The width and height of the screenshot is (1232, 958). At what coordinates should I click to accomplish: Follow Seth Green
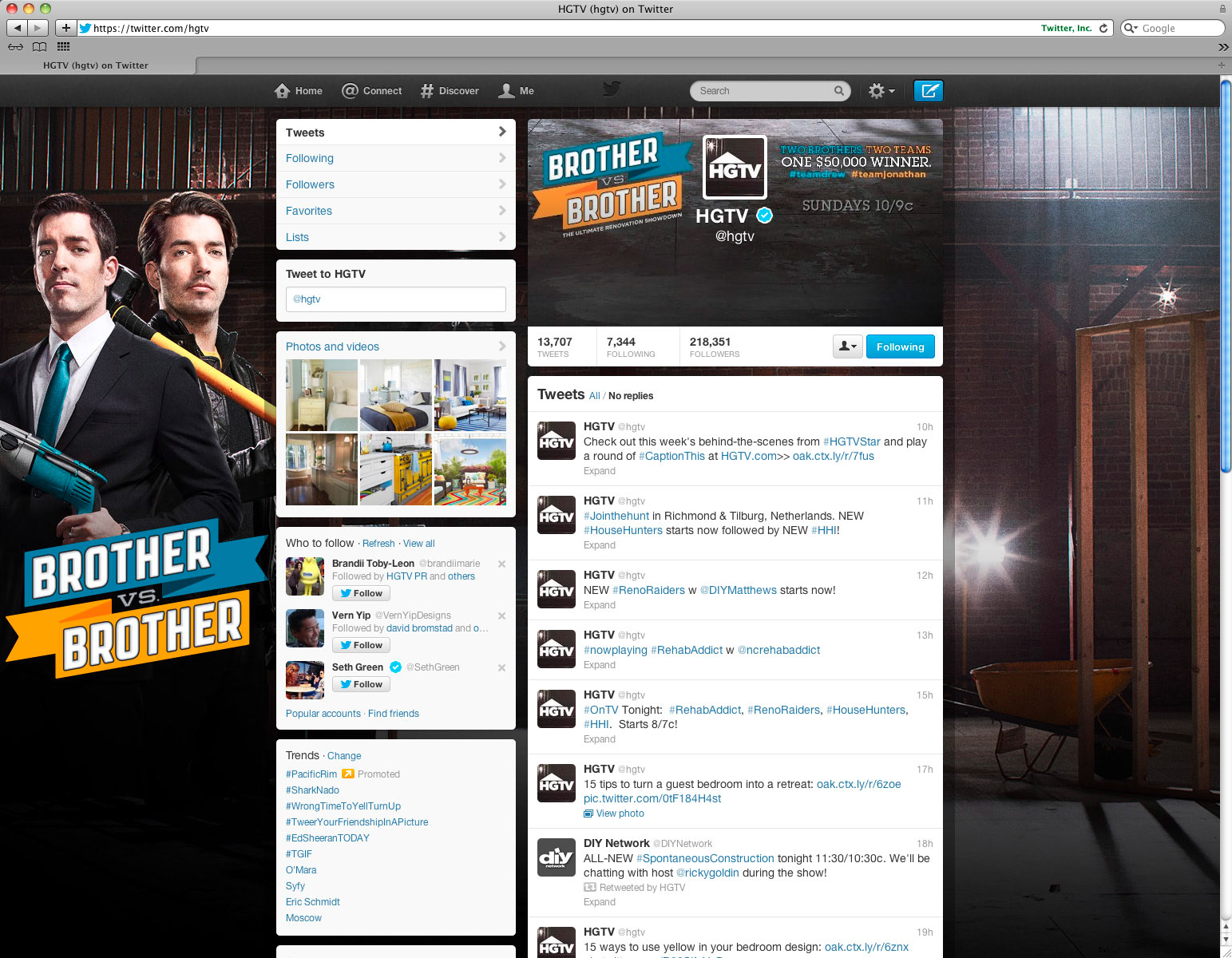361,684
